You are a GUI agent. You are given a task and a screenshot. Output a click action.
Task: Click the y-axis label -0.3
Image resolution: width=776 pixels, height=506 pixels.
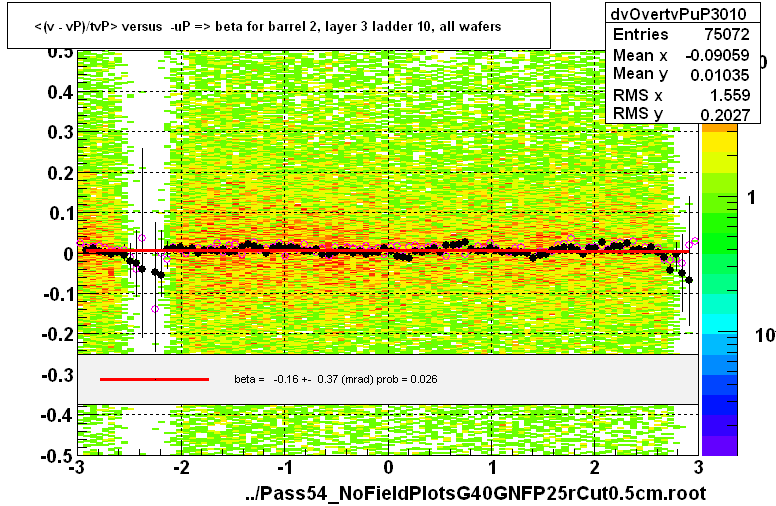tap(57, 375)
